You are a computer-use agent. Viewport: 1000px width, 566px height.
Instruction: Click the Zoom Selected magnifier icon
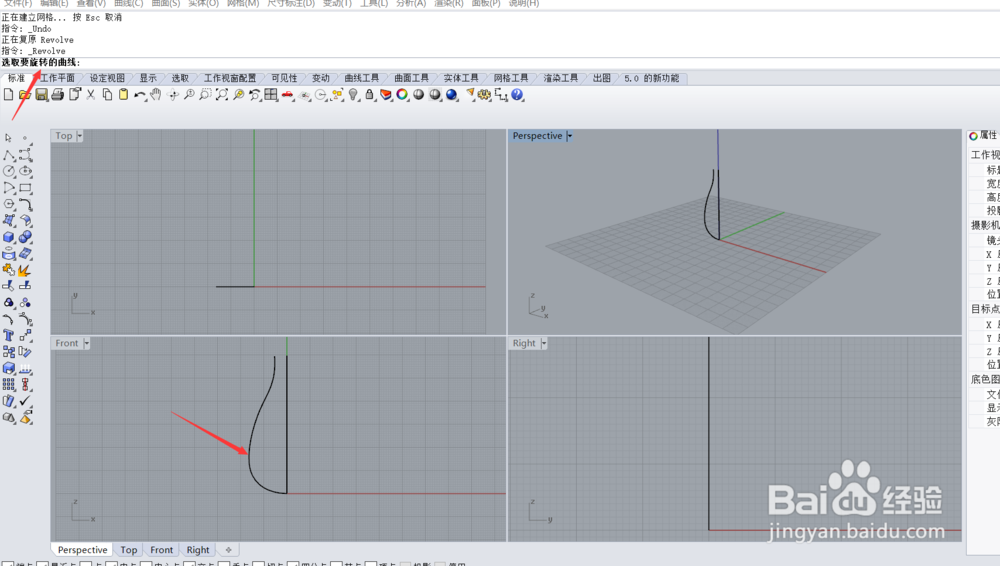pos(239,95)
